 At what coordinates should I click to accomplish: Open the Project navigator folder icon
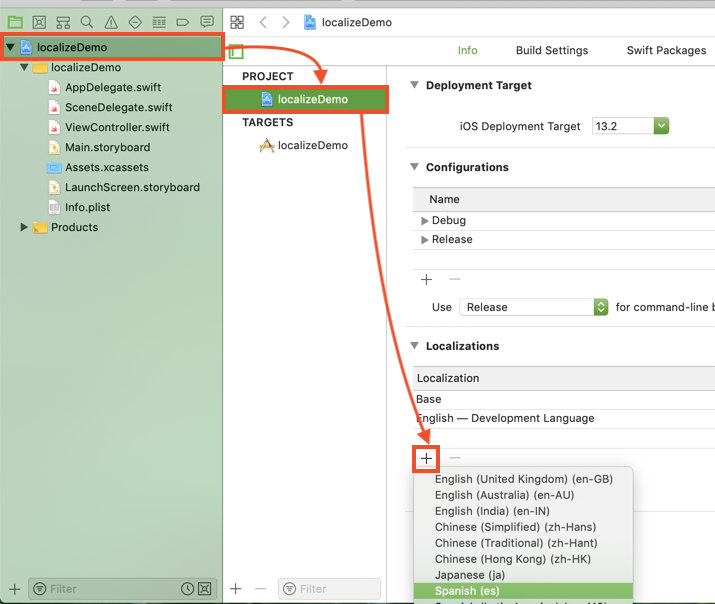point(15,22)
